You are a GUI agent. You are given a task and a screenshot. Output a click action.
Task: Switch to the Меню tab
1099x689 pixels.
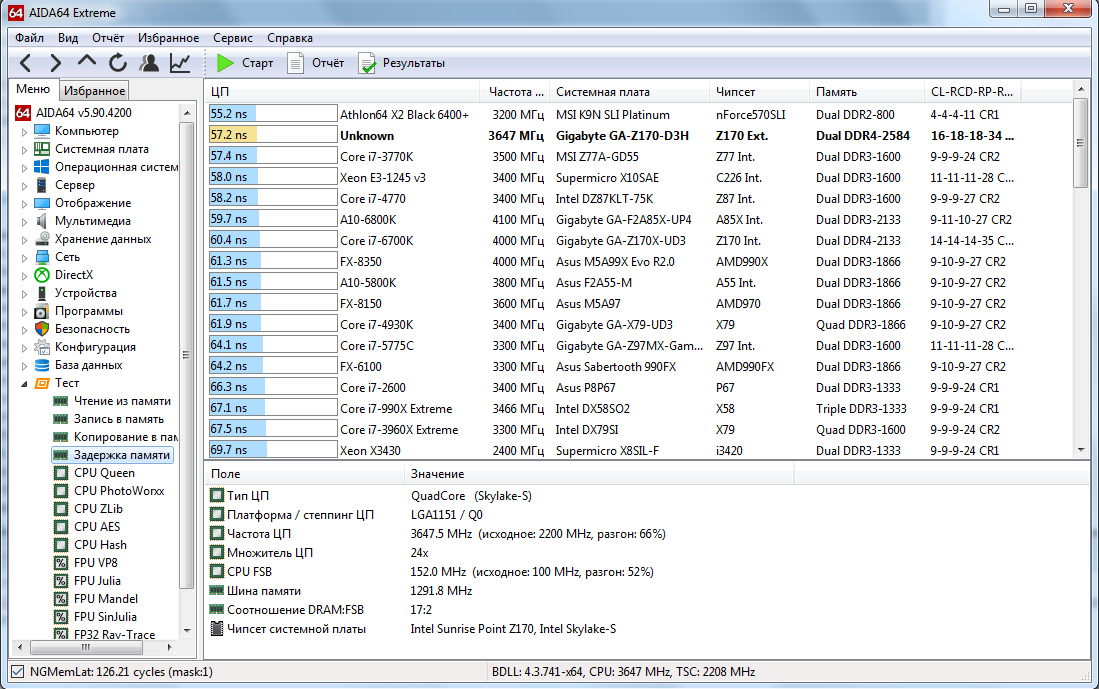coord(33,89)
